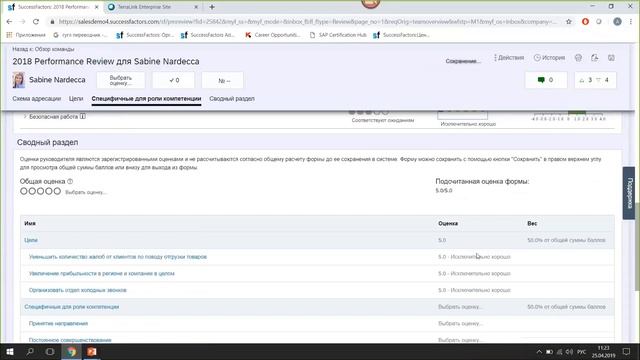Click Выбрать оценку text beside overall rating circles
Image resolution: width=640 pixels, height=360 pixels.
86,192
